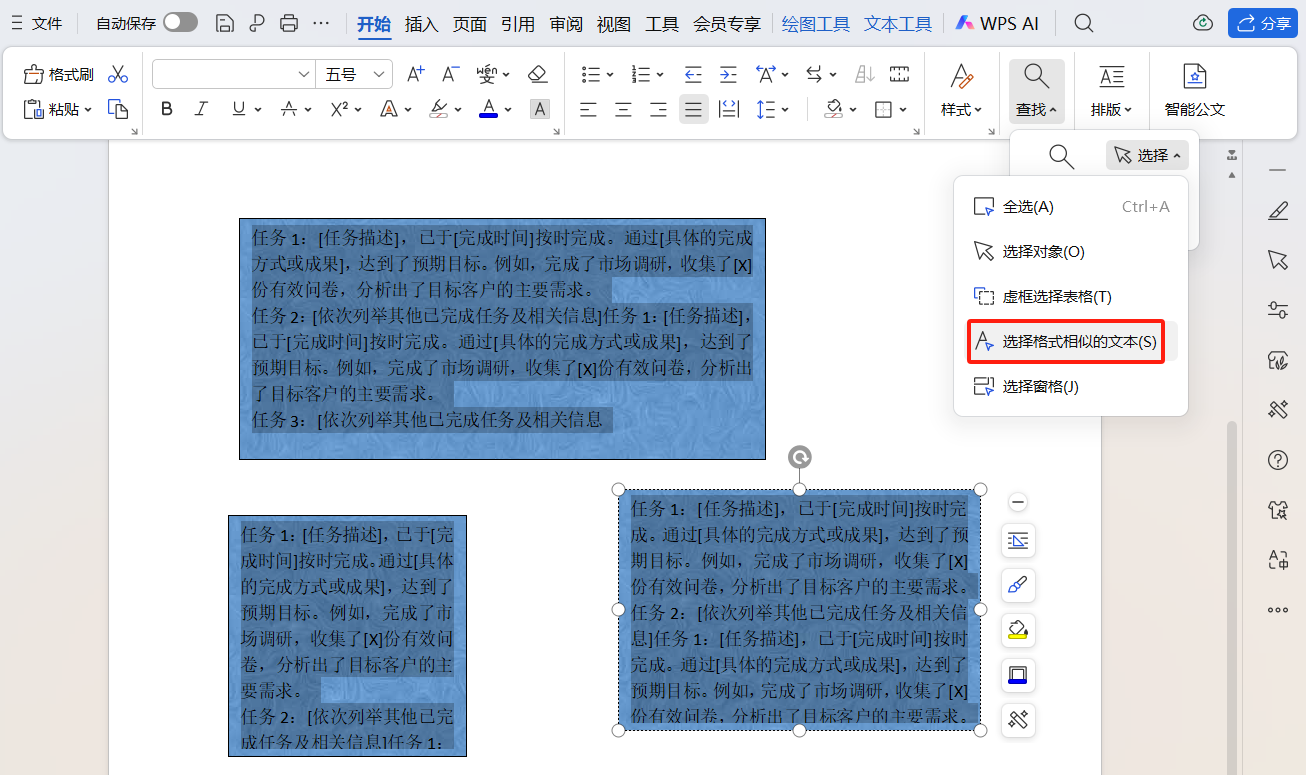The height and width of the screenshot is (775, 1306).
Task: Click the Bold formatting icon
Action: pos(166,109)
